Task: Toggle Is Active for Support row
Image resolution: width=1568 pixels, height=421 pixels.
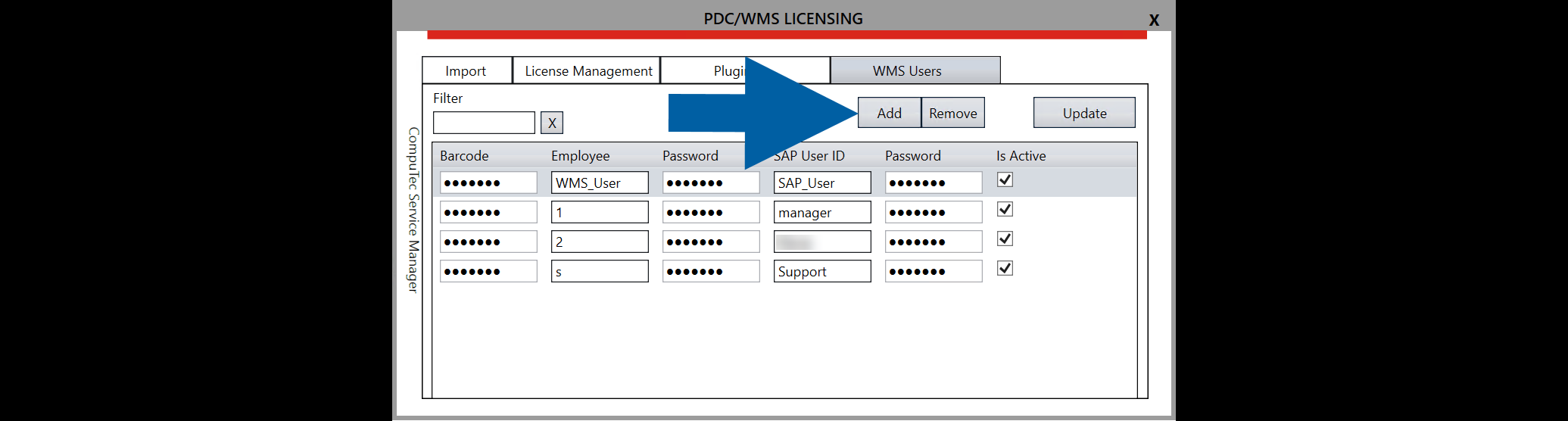Action: (x=1005, y=268)
